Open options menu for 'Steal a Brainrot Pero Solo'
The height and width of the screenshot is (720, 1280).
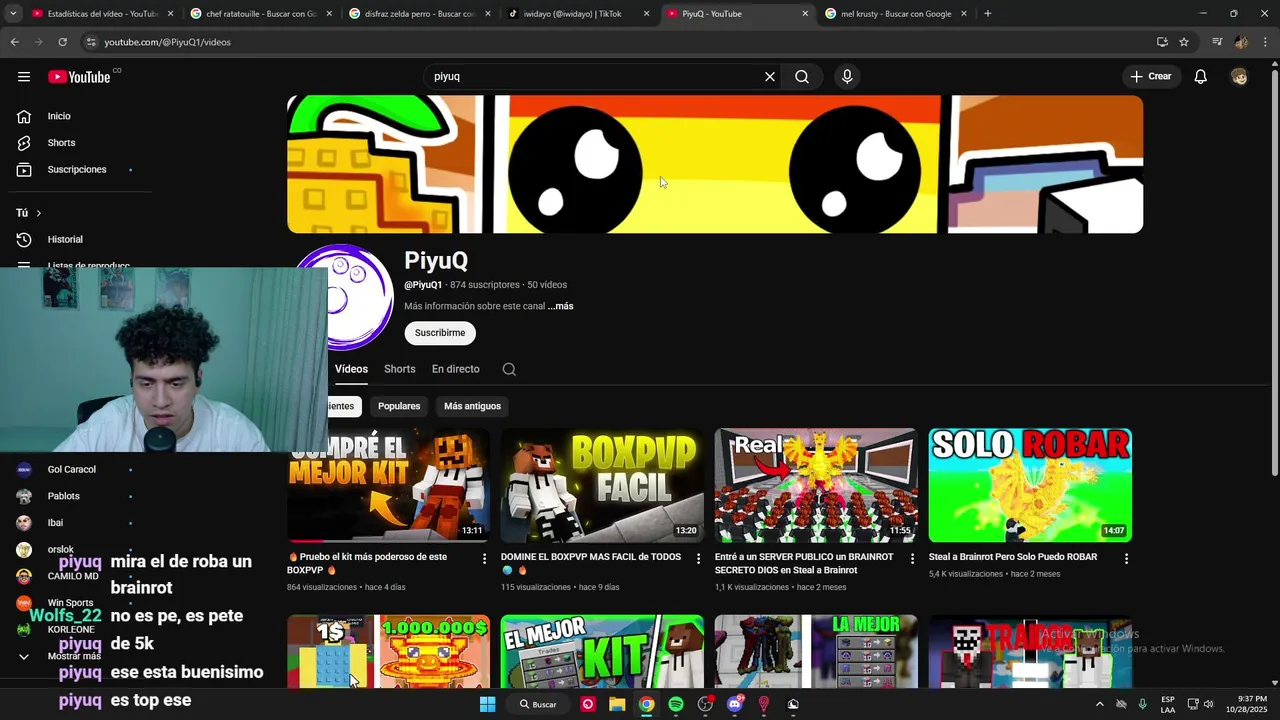point(1126,559)
